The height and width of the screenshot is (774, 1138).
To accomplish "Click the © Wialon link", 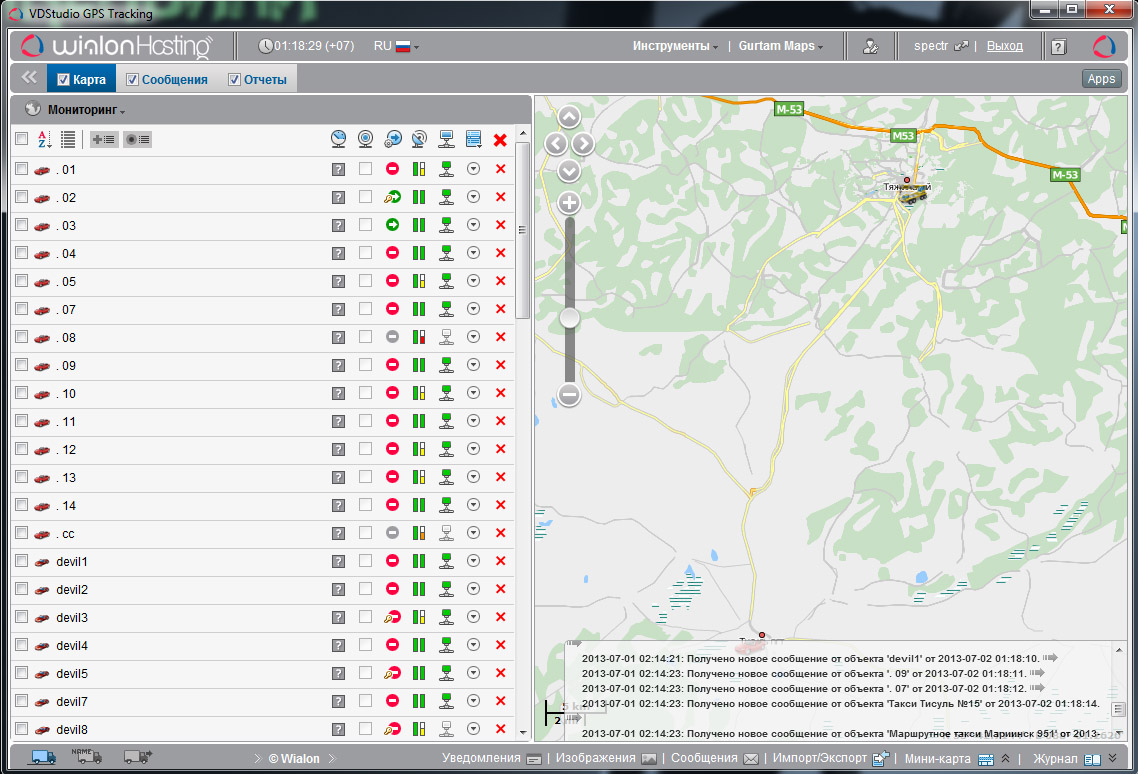I will click(294, 759).
